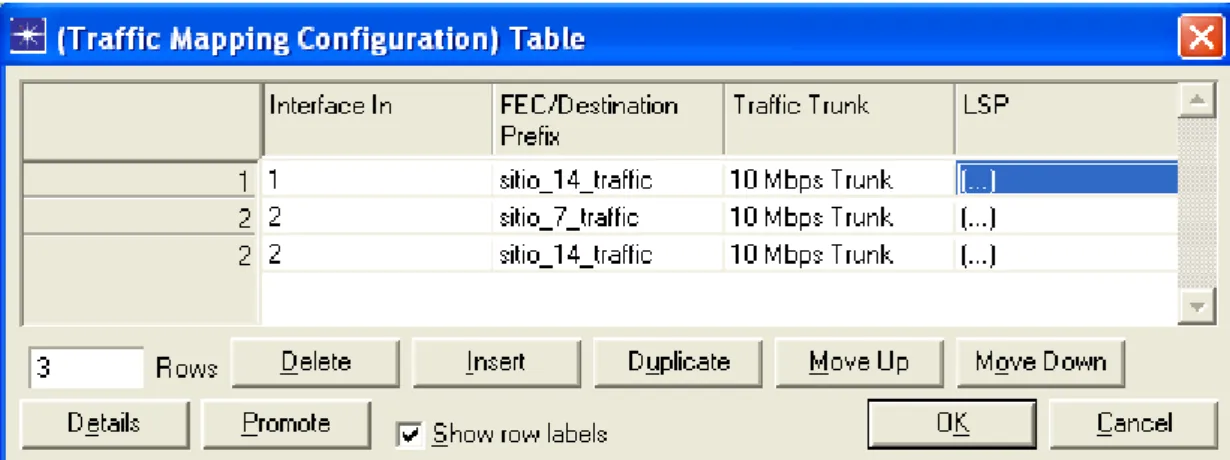Click the Delete button
The width and height of the screenshot is (1230, 460).
click(316, 362)
